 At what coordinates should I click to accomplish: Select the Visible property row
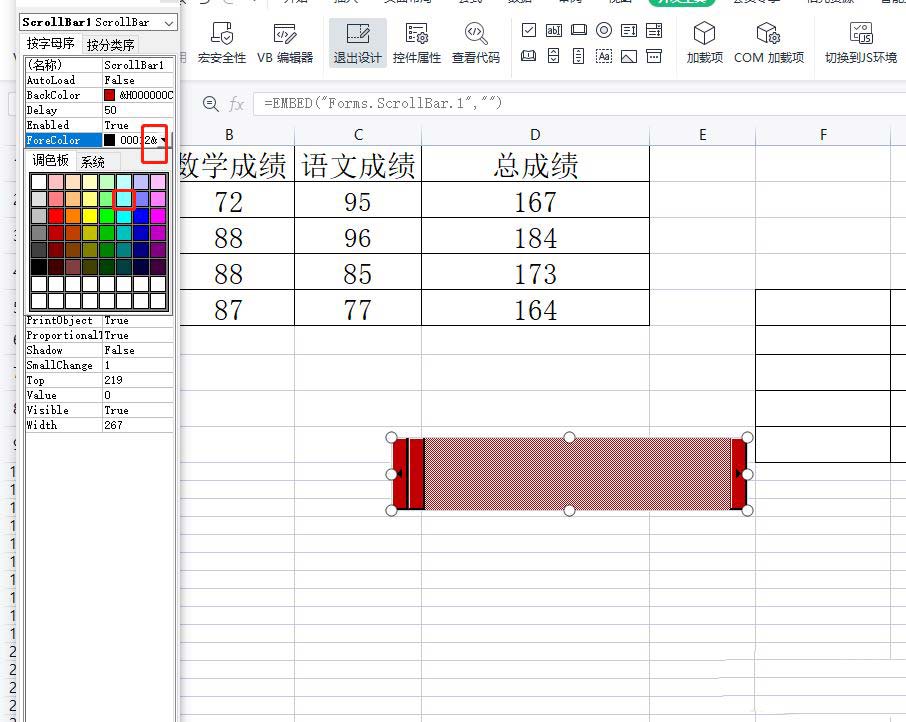[99, 410]
